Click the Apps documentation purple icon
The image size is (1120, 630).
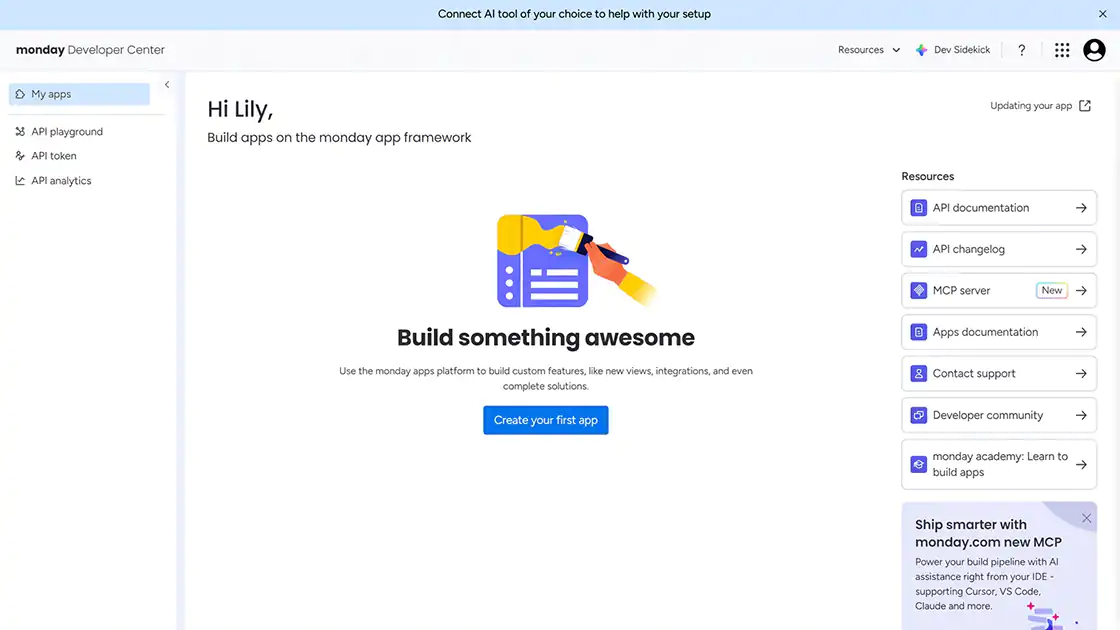click(x=919, y=332)
